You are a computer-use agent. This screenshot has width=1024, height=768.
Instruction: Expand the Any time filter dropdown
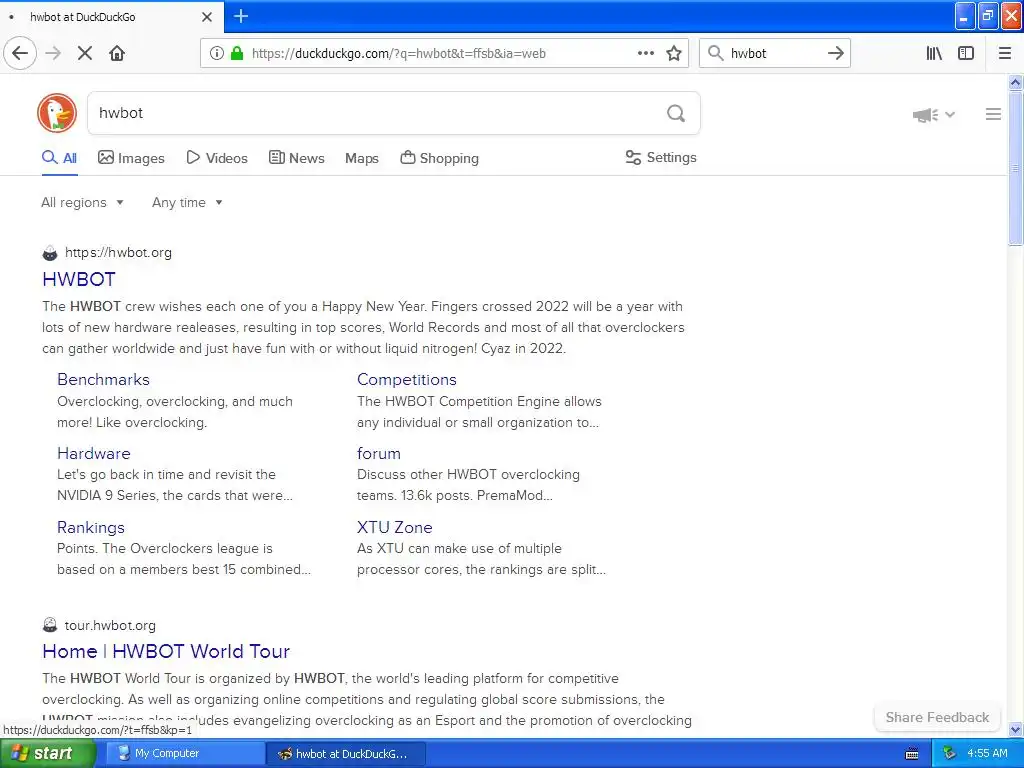point(187,202)
